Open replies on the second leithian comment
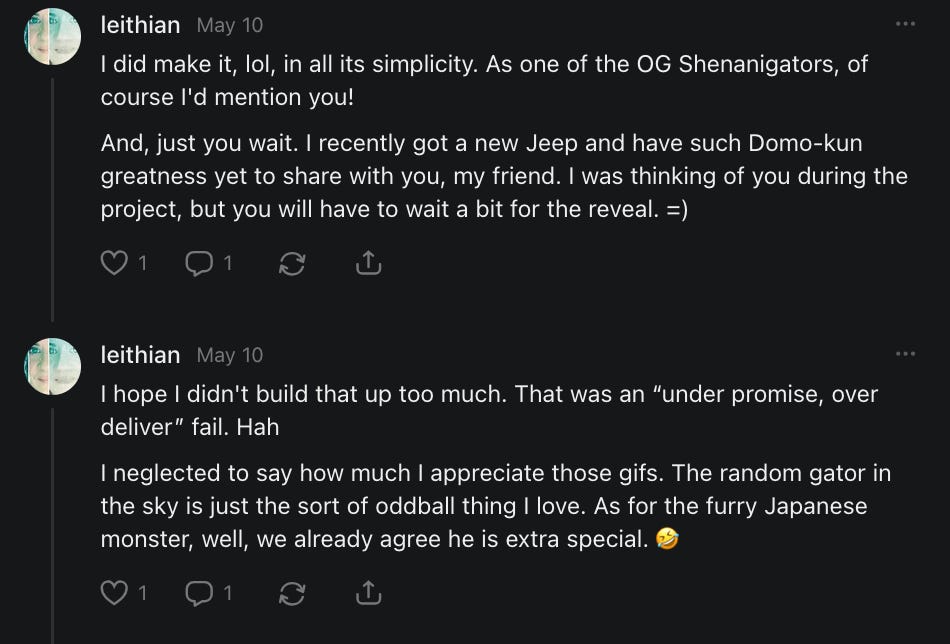 [x=200, y=593]
